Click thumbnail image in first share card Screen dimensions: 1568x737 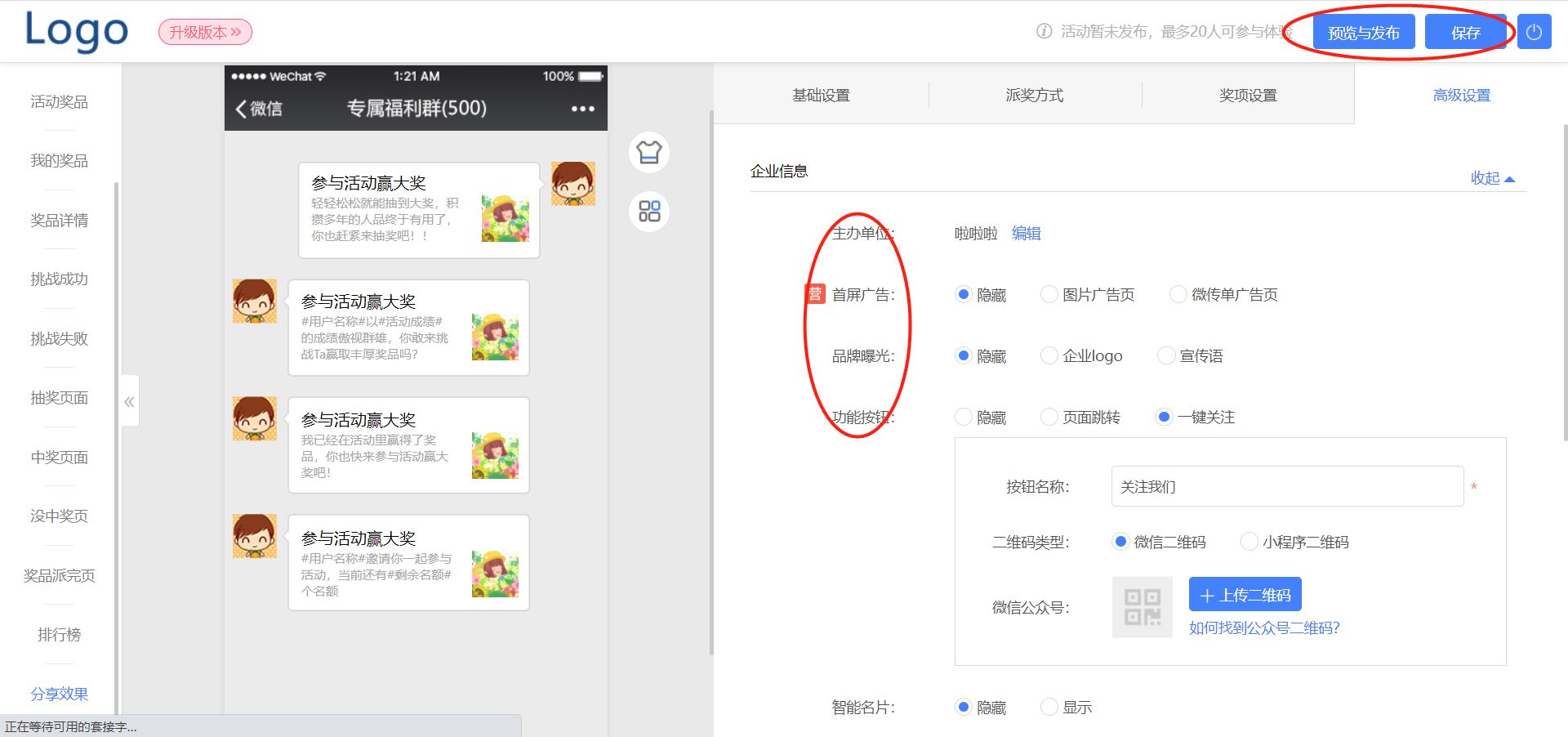(x=505, y=218)
